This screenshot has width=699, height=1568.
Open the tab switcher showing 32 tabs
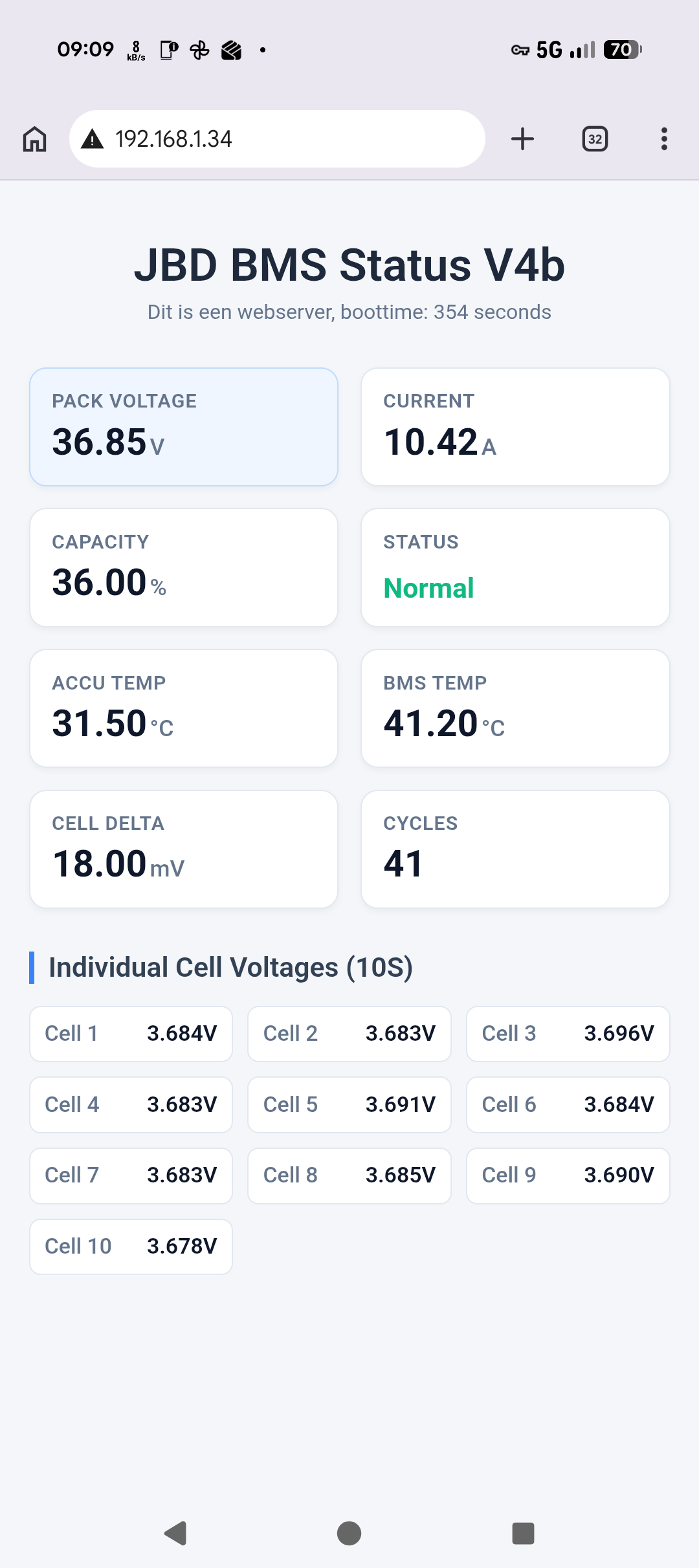[595, 139]
